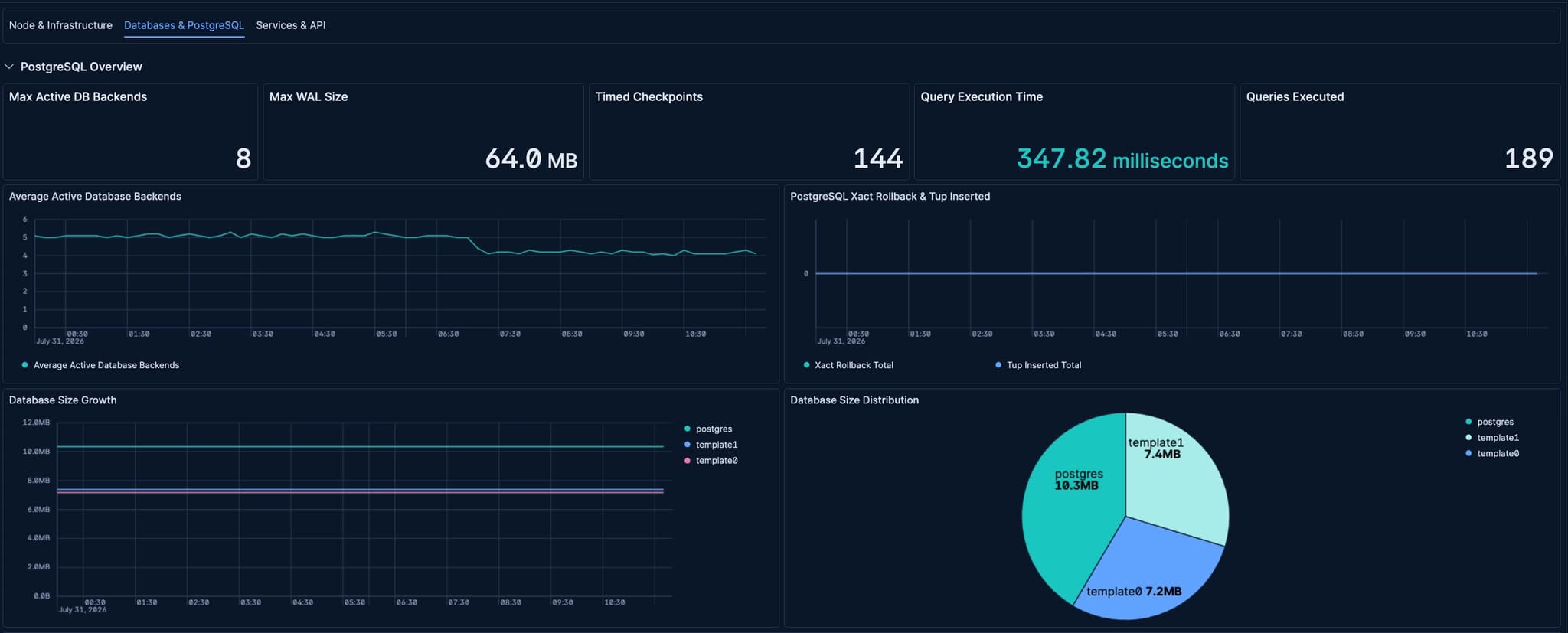This screenshot has height=633, width=1568.
Task: Click the Query Execution Time panel title
Action: (x=982, y=96)
